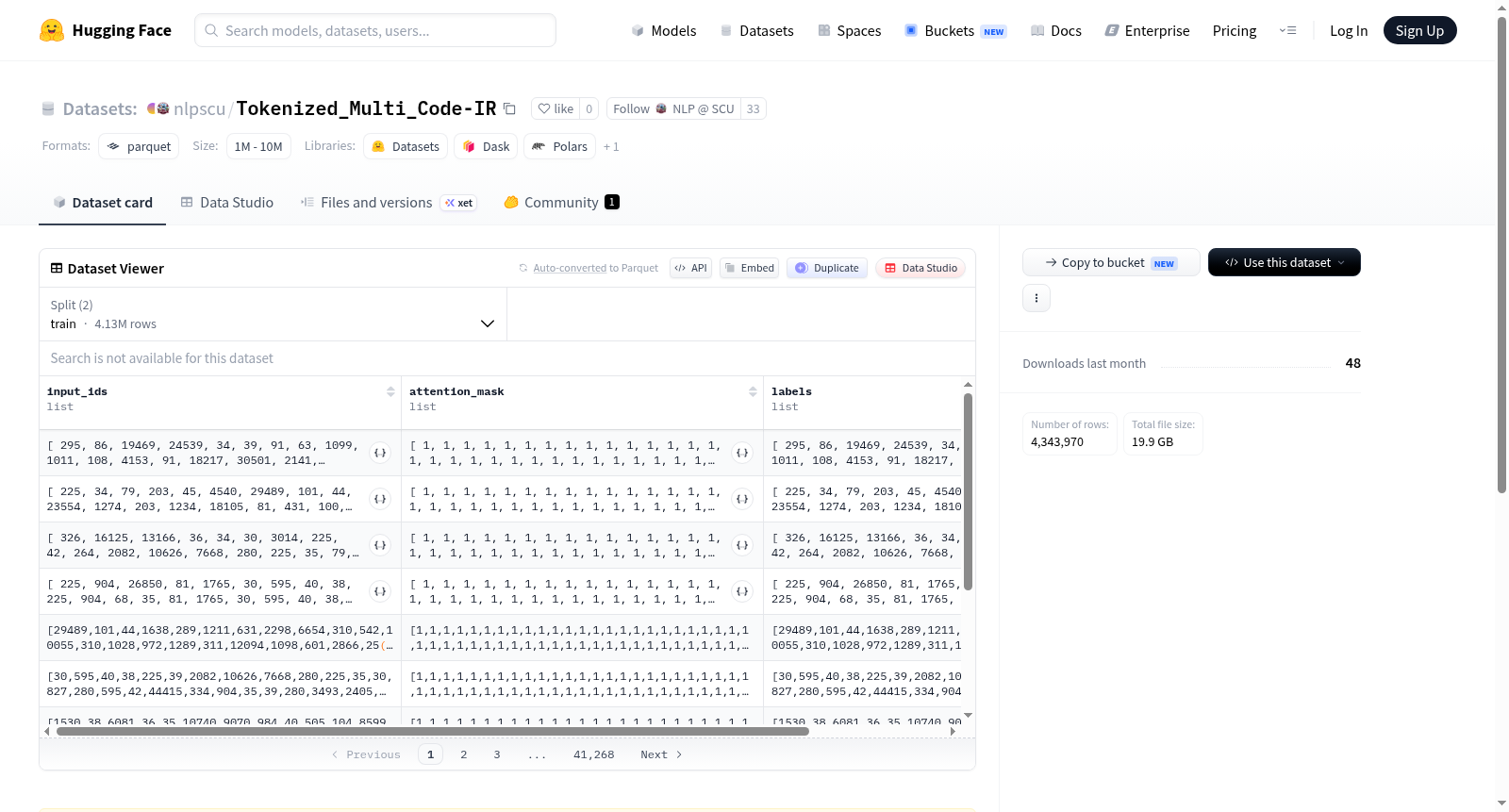Click the like count 0

pyautogui.click(x=589, y=108)
